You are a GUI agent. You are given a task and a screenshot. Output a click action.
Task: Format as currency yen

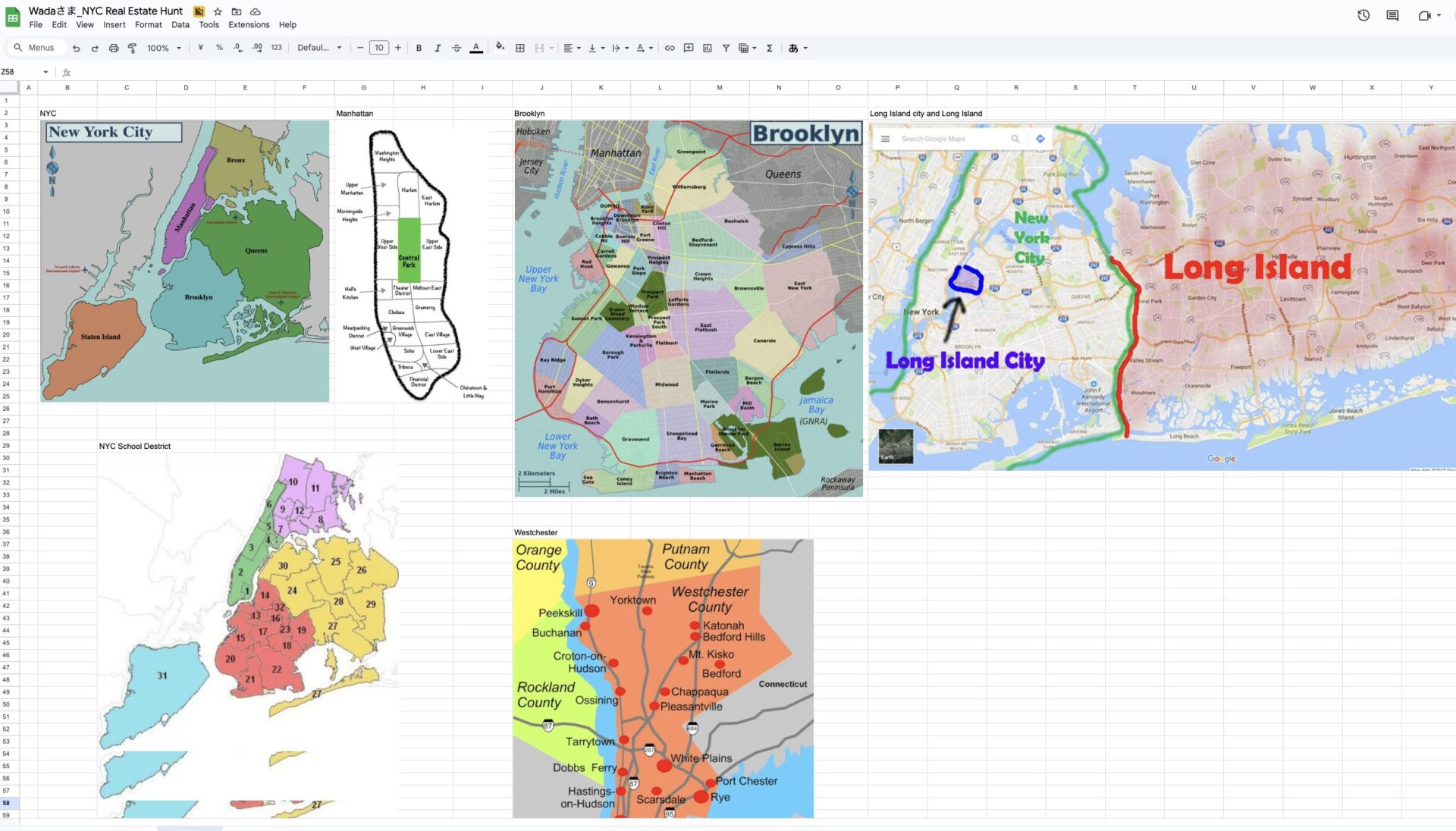(200, 48)
